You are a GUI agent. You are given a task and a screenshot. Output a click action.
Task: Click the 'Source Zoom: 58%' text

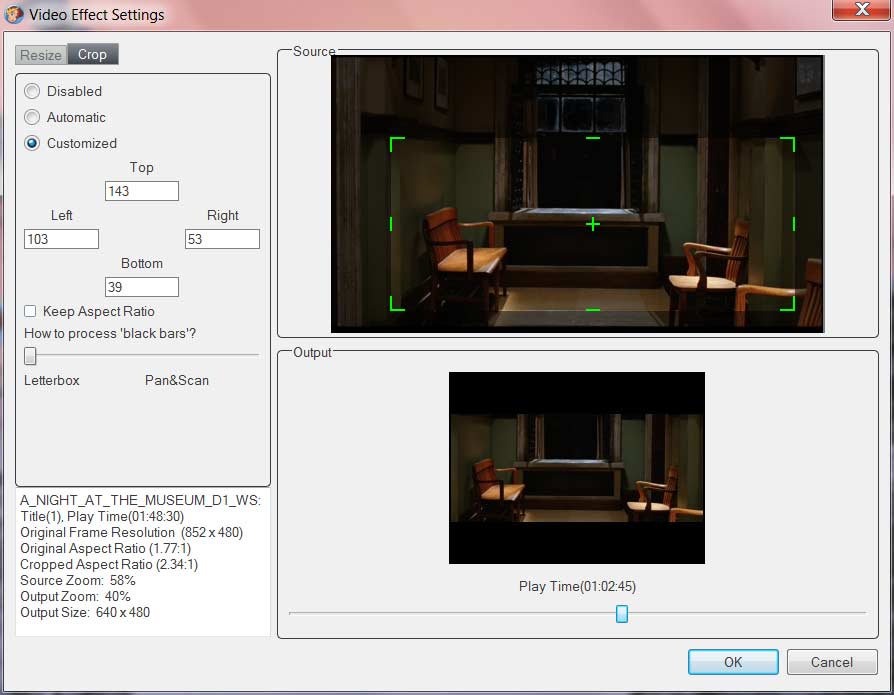pyautogui.click(x=78, y=580)
